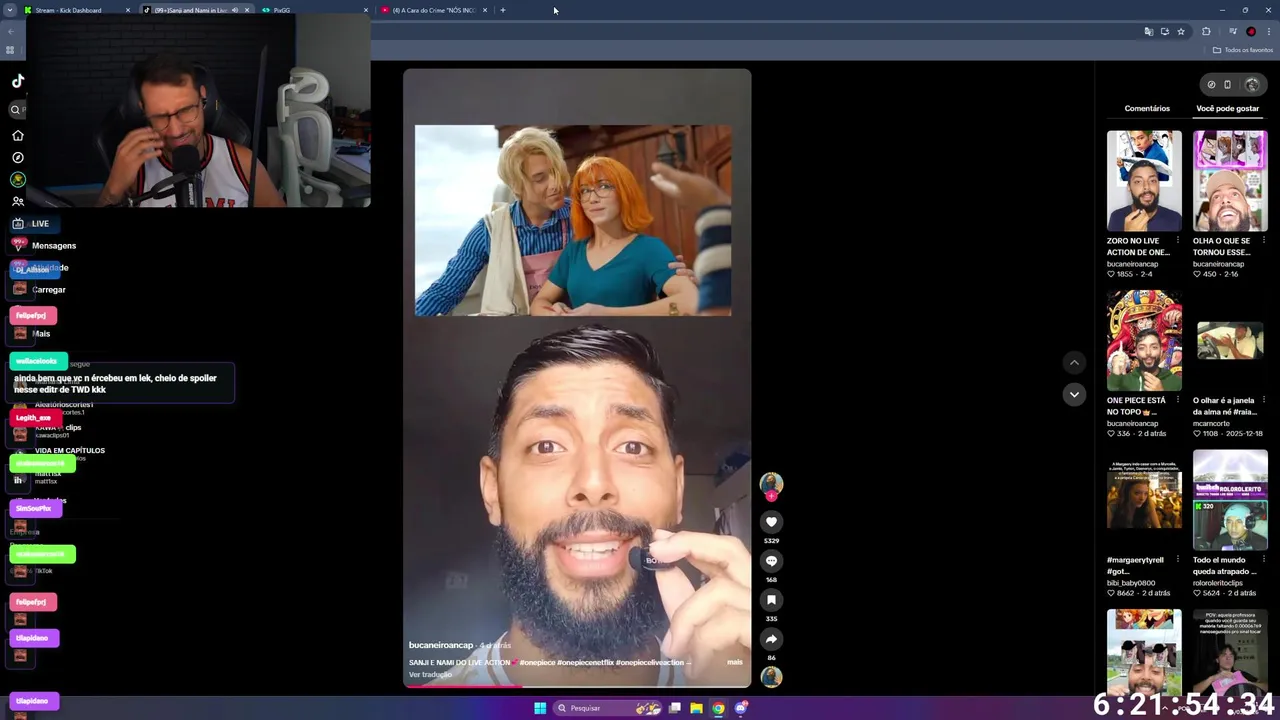Share the video with the arrow icon
The height and width of the screenshot is (720, 1280).
(x=771, y=639)
